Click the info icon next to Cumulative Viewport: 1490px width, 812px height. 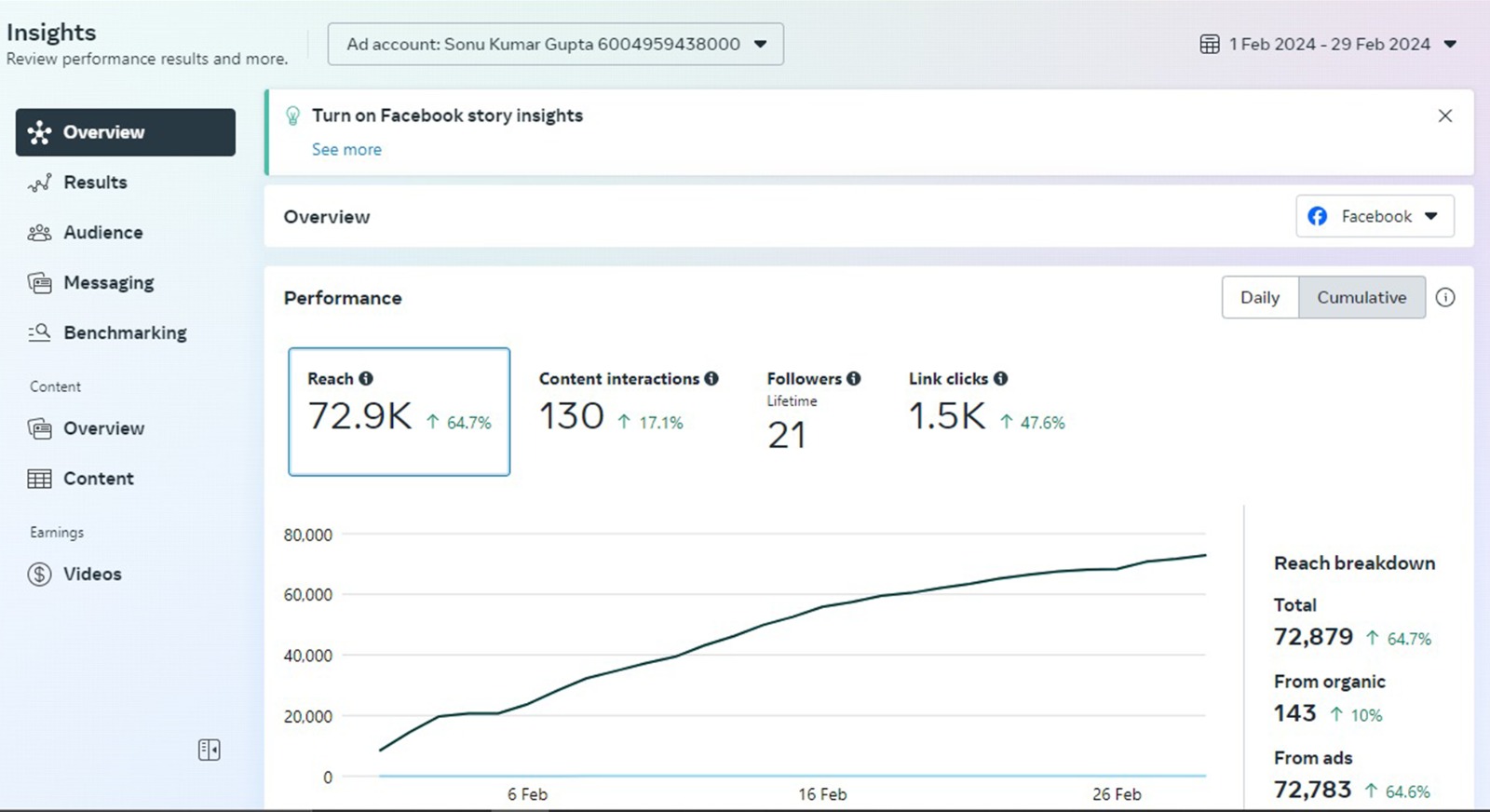click(1444, 297)
